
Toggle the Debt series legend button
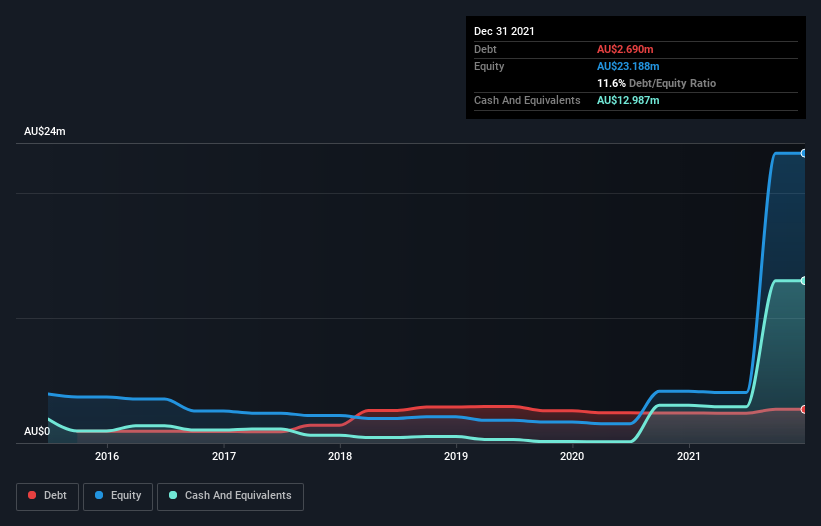pyautogui.click(x=47, y=496)
